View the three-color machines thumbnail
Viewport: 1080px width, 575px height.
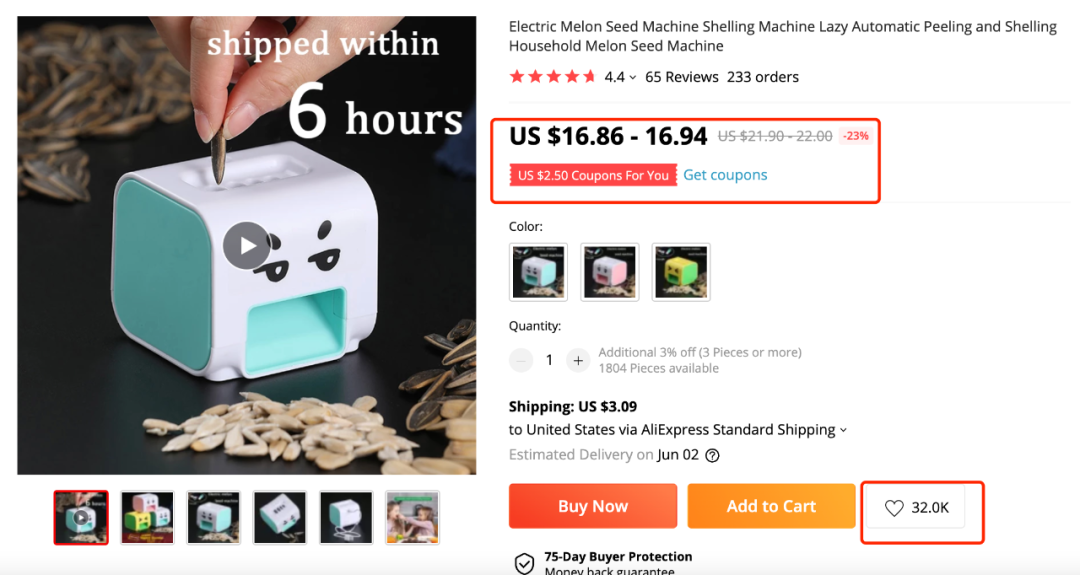coord(147,518)
